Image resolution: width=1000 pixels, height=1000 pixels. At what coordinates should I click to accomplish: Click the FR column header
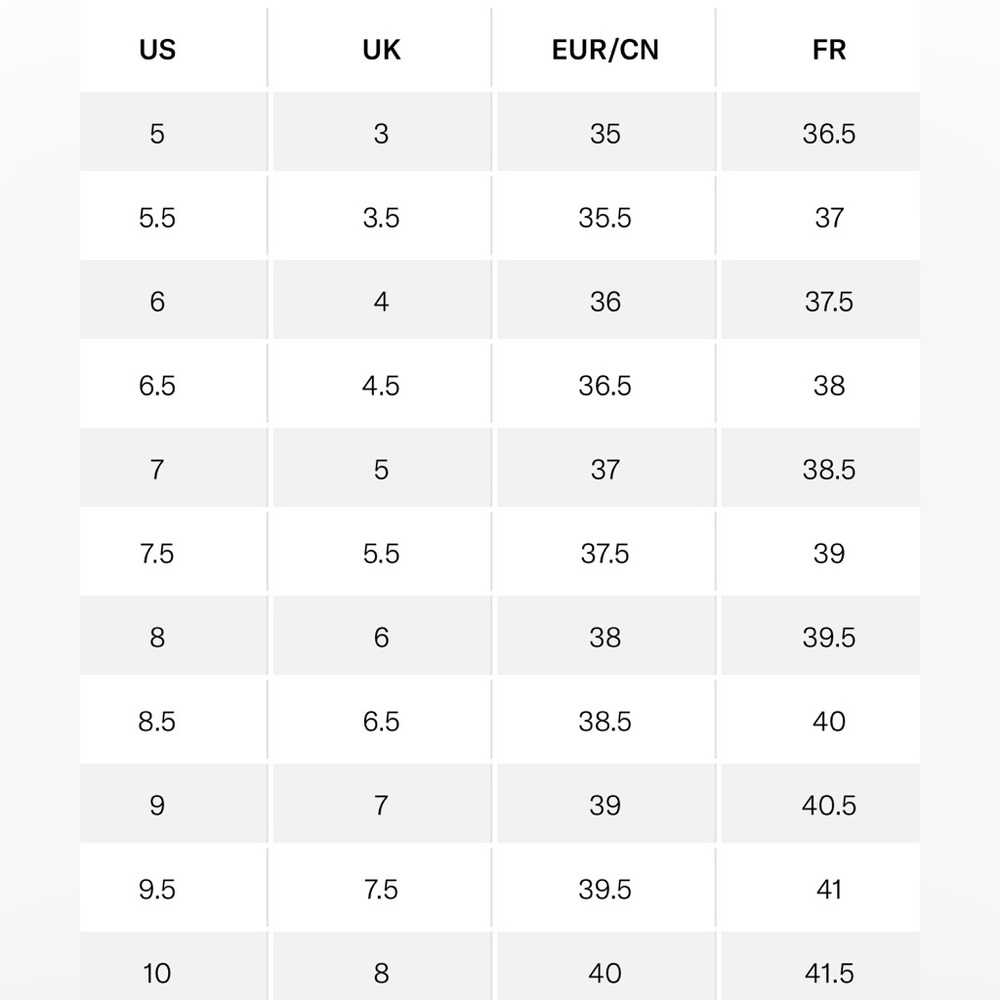tap(829, 50)
